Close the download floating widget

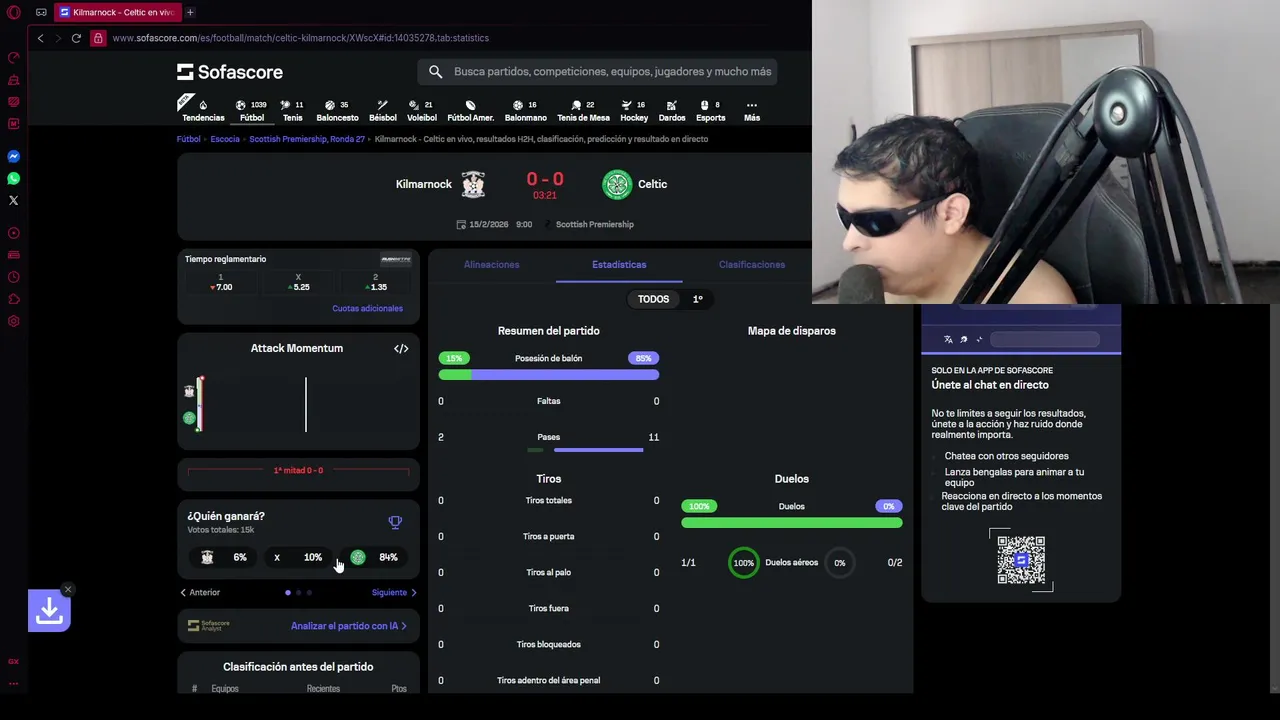[67, 589]
